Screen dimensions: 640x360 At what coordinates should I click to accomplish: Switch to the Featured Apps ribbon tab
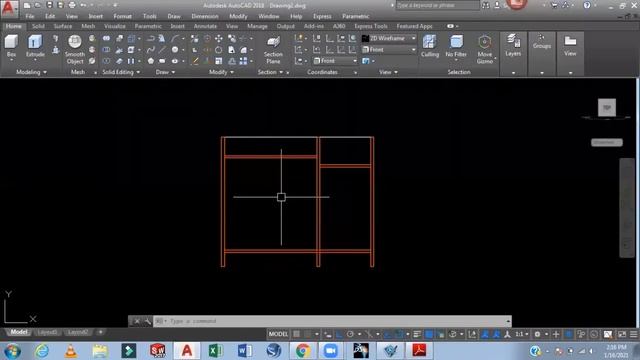(414, 26)
